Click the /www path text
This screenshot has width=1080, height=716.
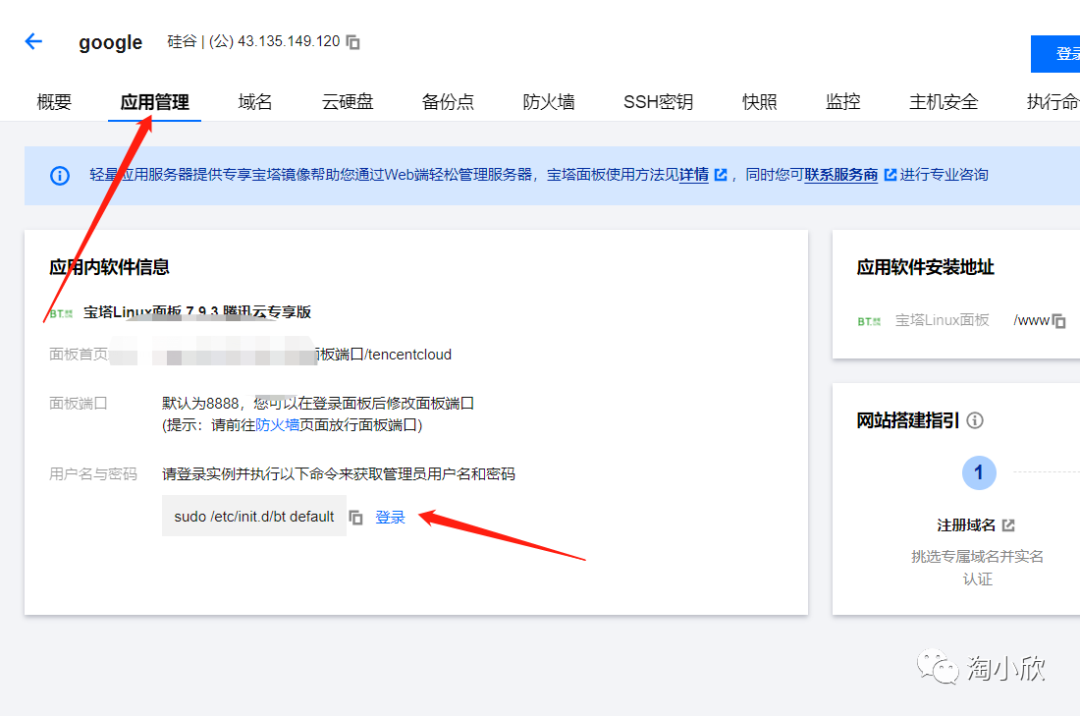coord(1031,320)
